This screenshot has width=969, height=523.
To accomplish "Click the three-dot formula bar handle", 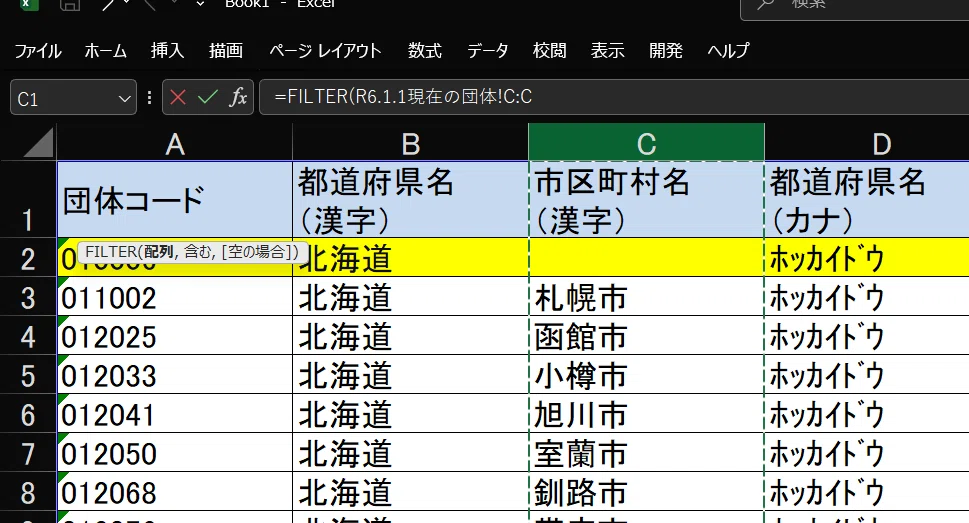I will (149, 97).
